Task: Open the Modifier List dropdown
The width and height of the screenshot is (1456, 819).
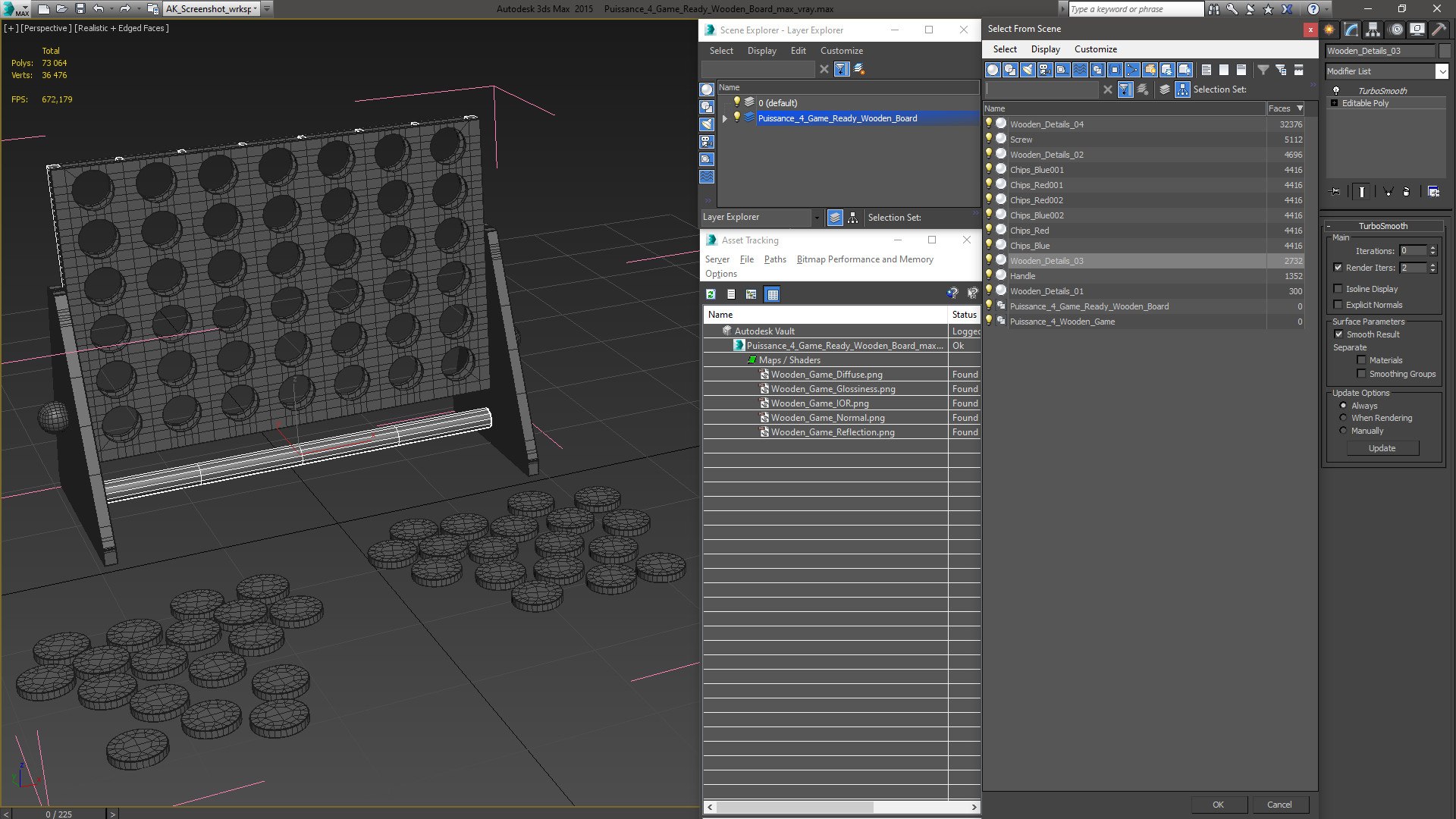Action: coord(1441,71)
